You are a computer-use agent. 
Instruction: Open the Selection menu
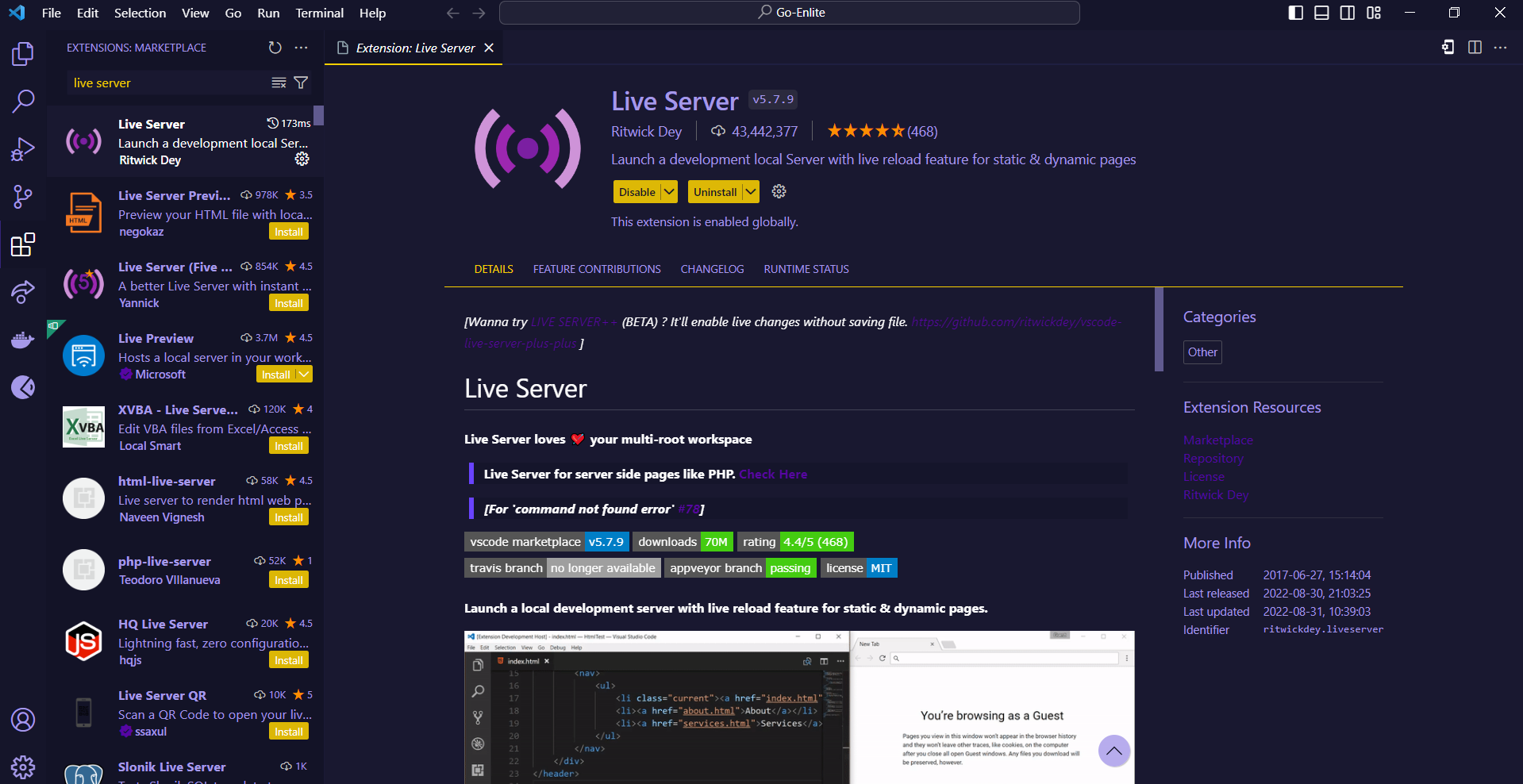(x=140, y=13)
